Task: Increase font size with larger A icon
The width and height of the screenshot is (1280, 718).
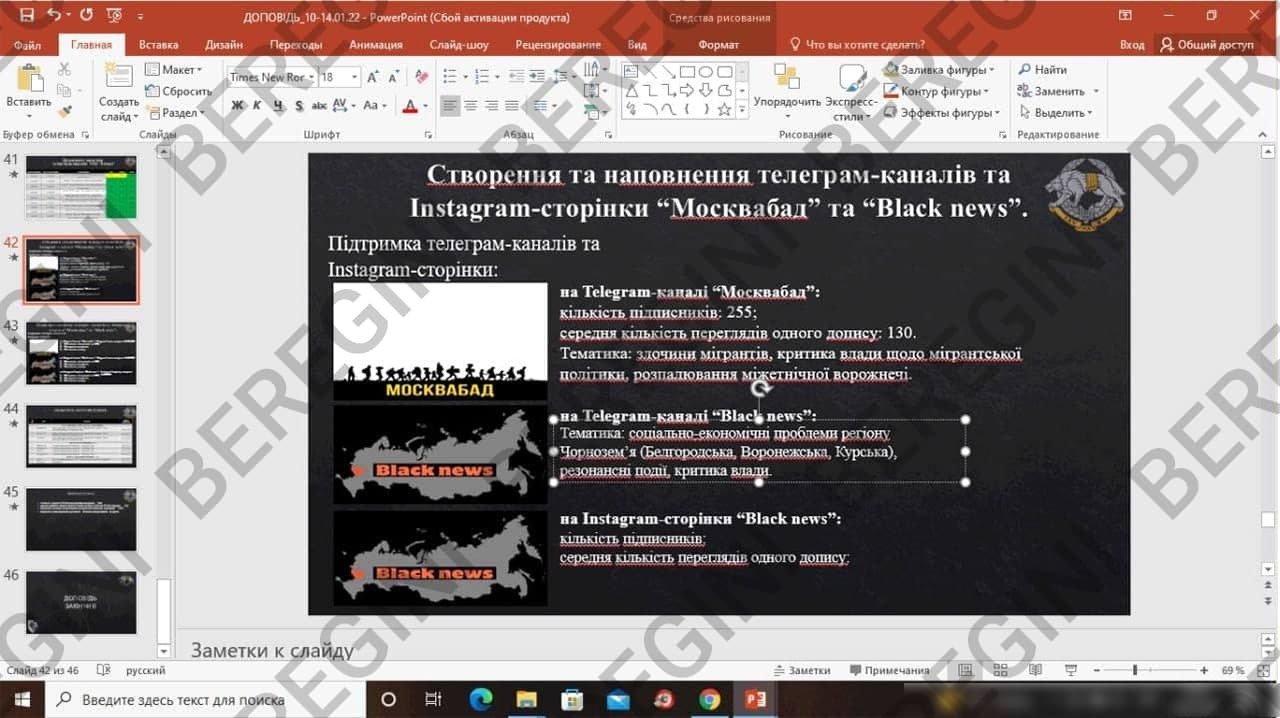Action: tap(373, 77)
